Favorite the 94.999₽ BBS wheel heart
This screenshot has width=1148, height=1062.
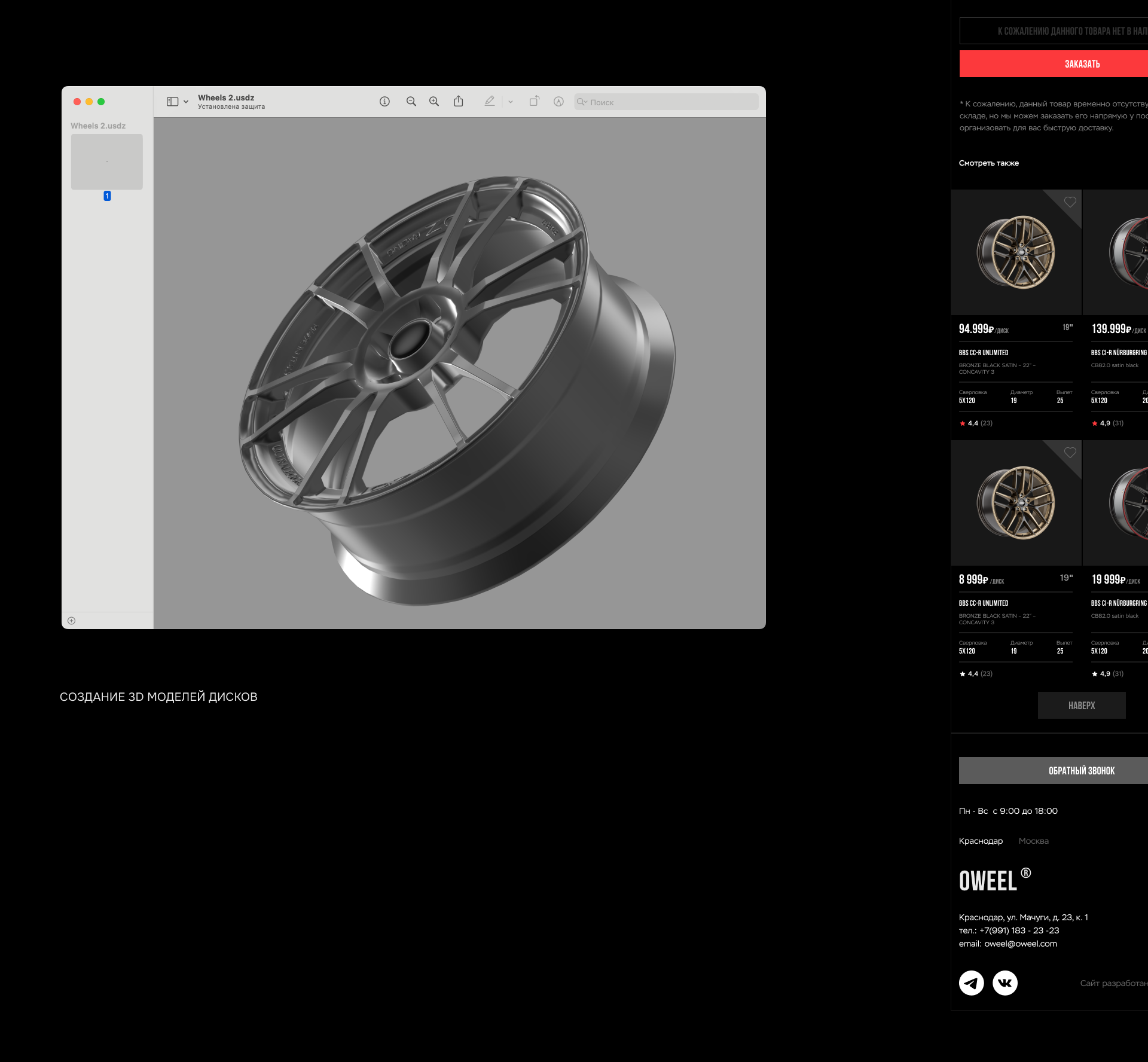tap(1070, 202)
